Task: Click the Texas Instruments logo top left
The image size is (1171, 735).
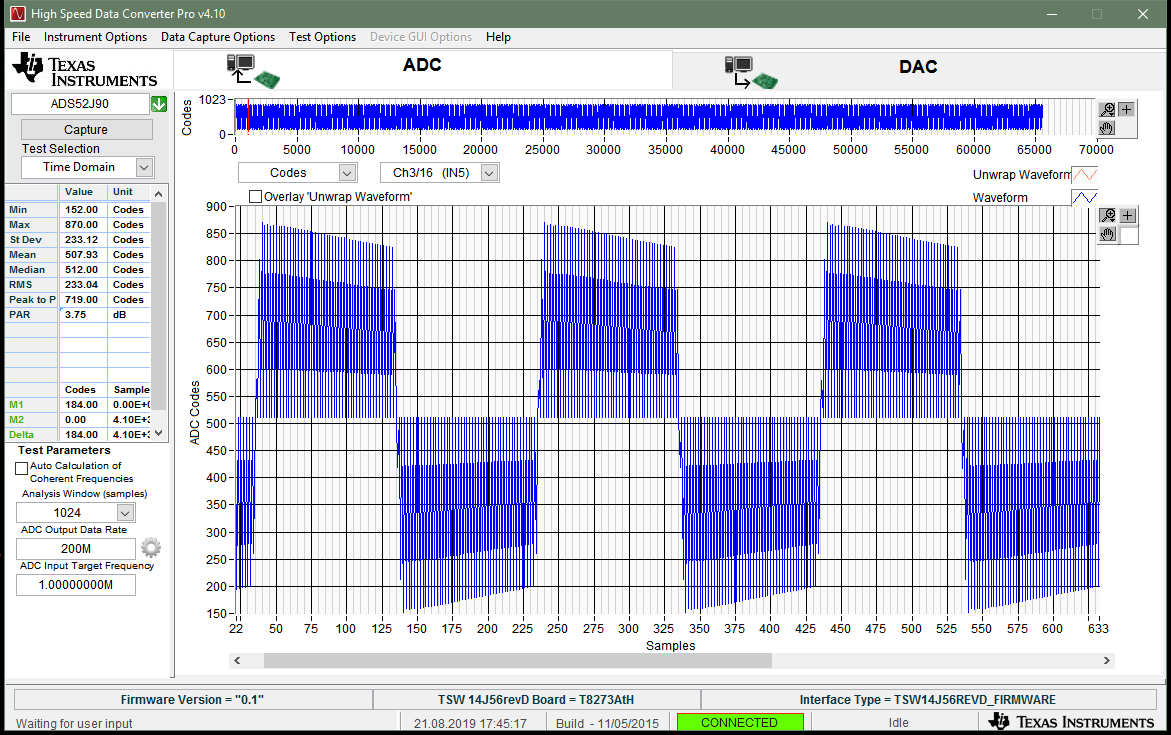Action: [84, 70]
